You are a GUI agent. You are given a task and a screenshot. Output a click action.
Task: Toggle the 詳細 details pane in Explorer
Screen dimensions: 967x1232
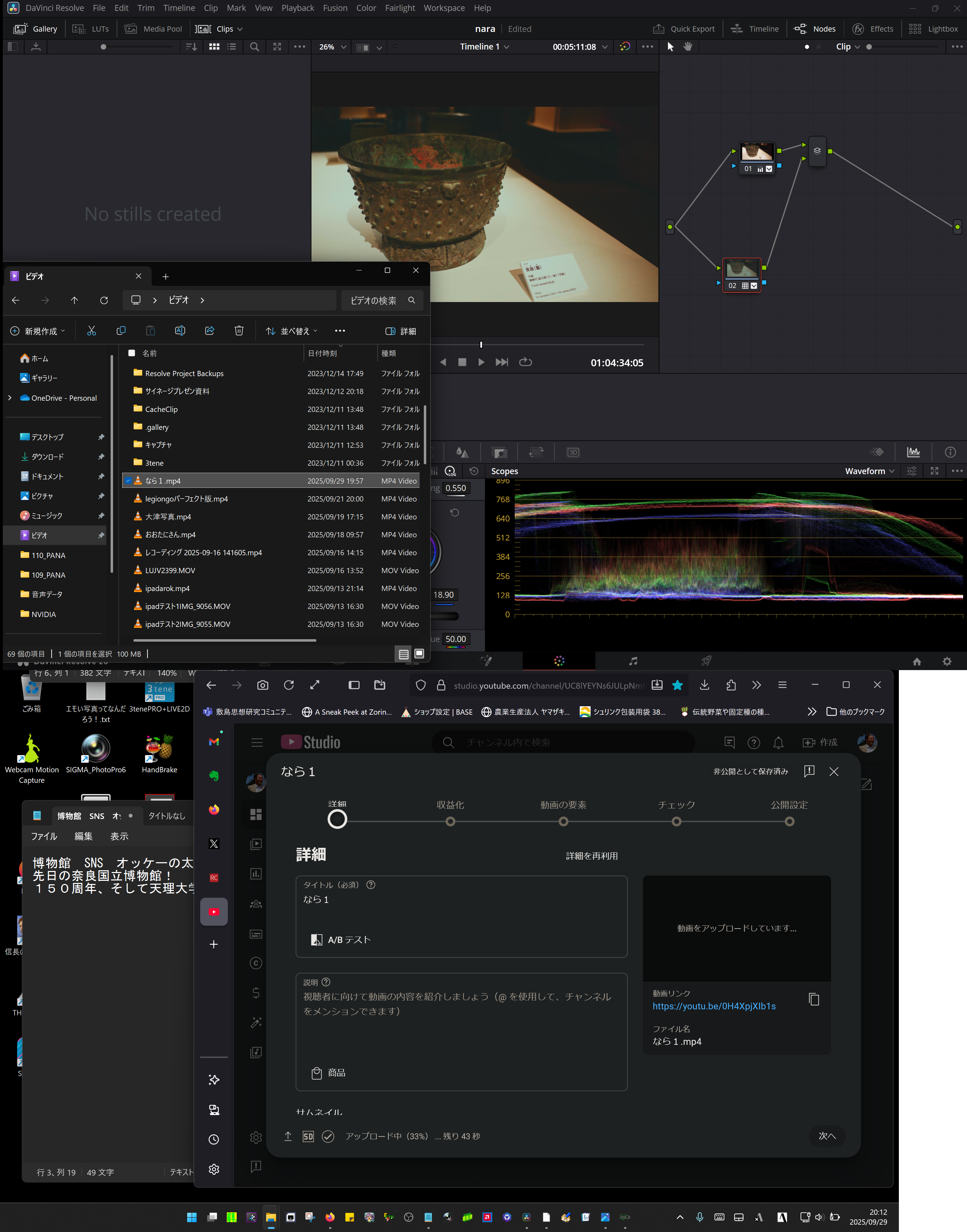pyautogui.click(x=400, y=331)
